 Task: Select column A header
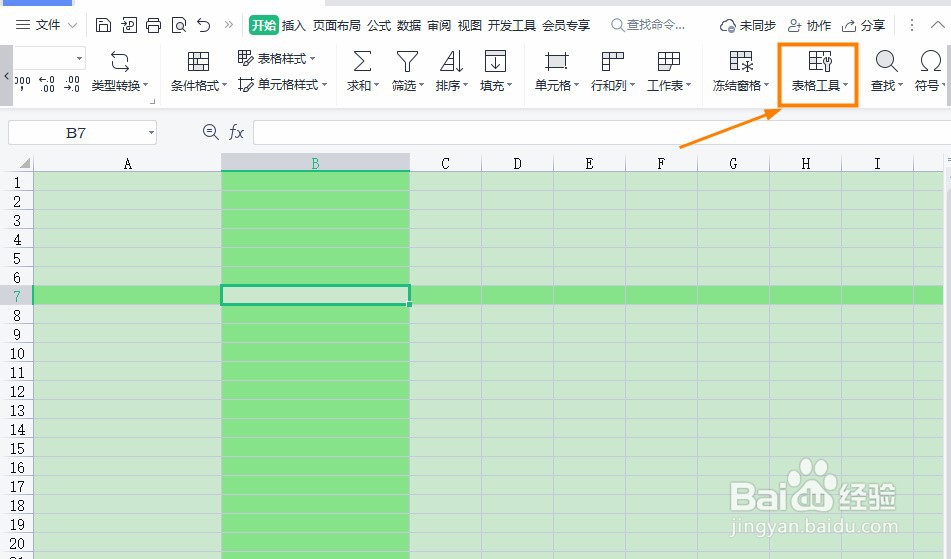tap(127, 163)
